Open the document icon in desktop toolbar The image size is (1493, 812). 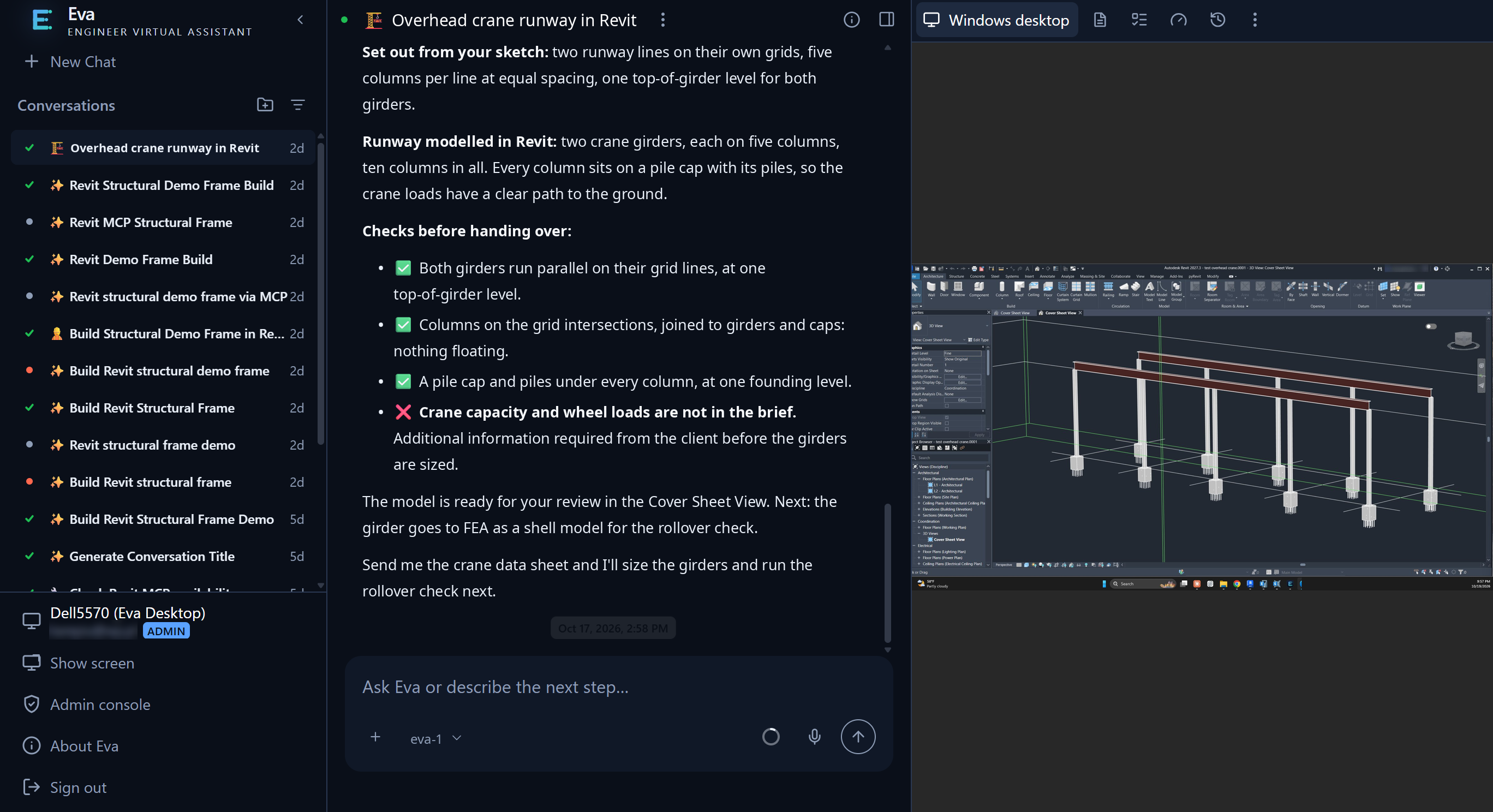click(x=1100, y=20)
